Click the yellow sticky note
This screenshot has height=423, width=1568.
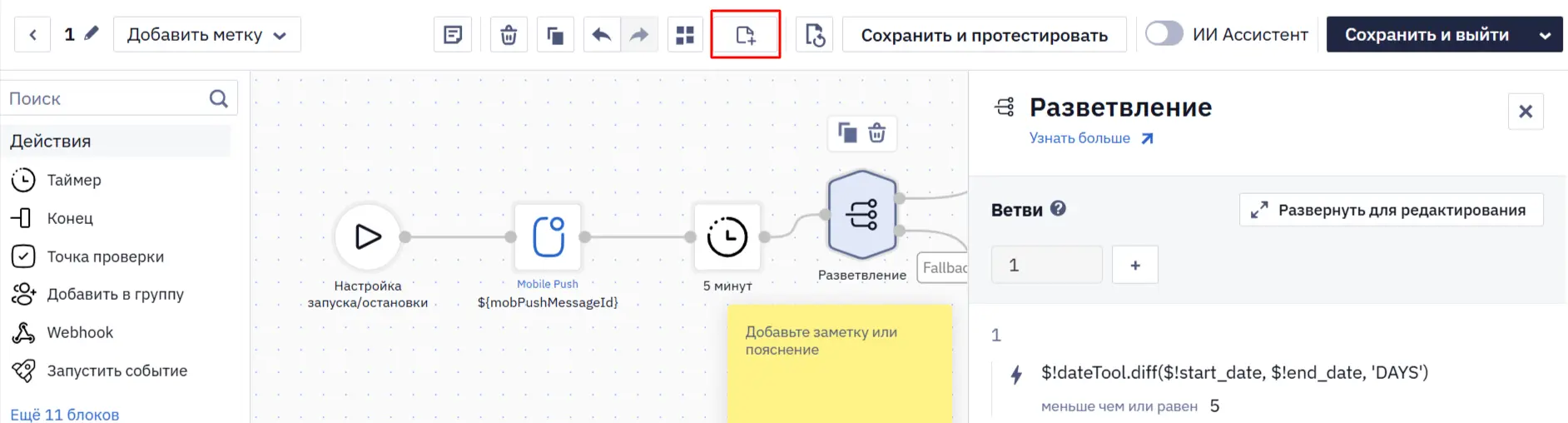pyautogui.click(x=840, y=363)
